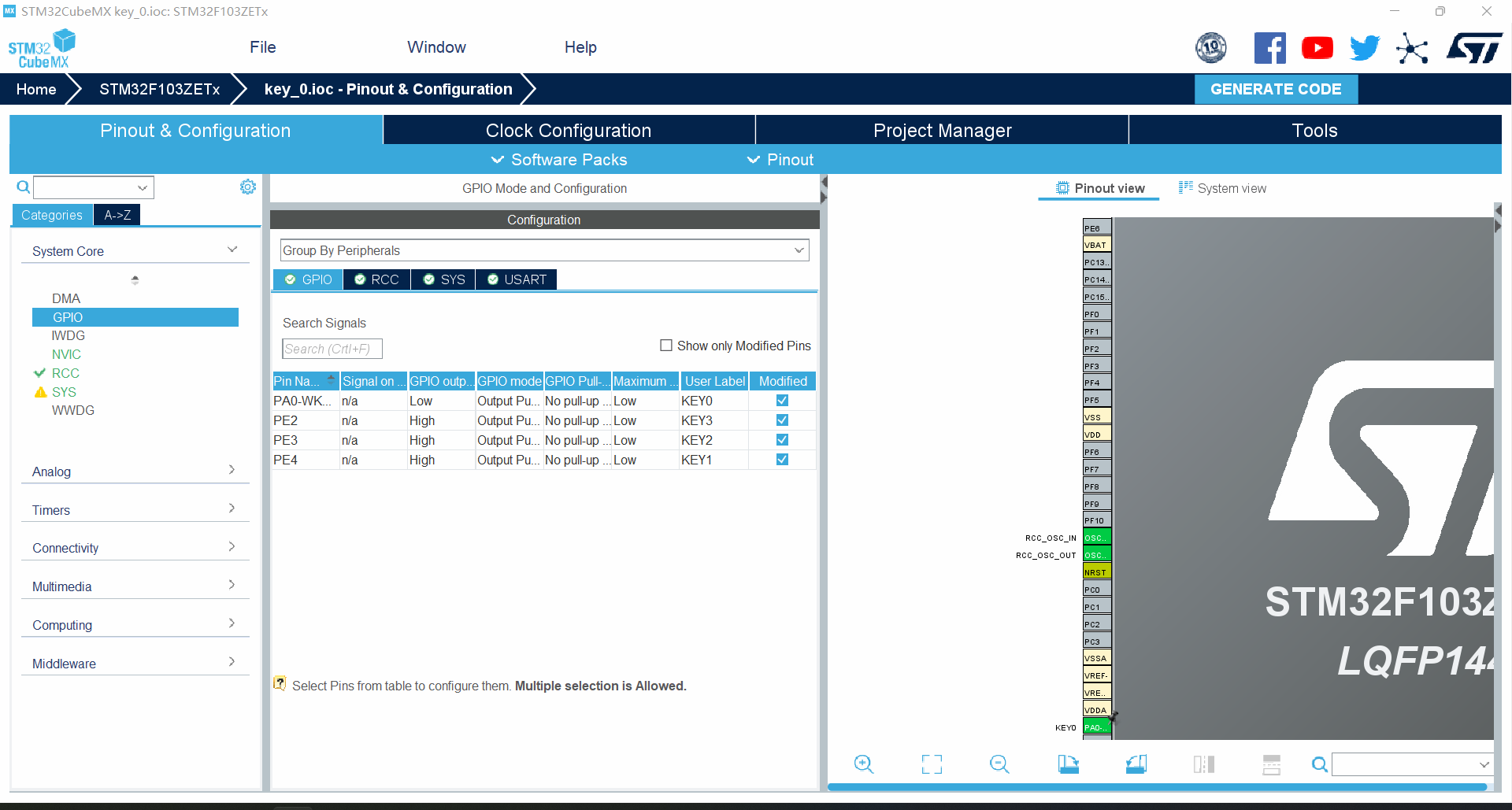Viewport: 1512px width, 810px height.
Task: Open the peripheral search combo box
Action: pos(94,187)
